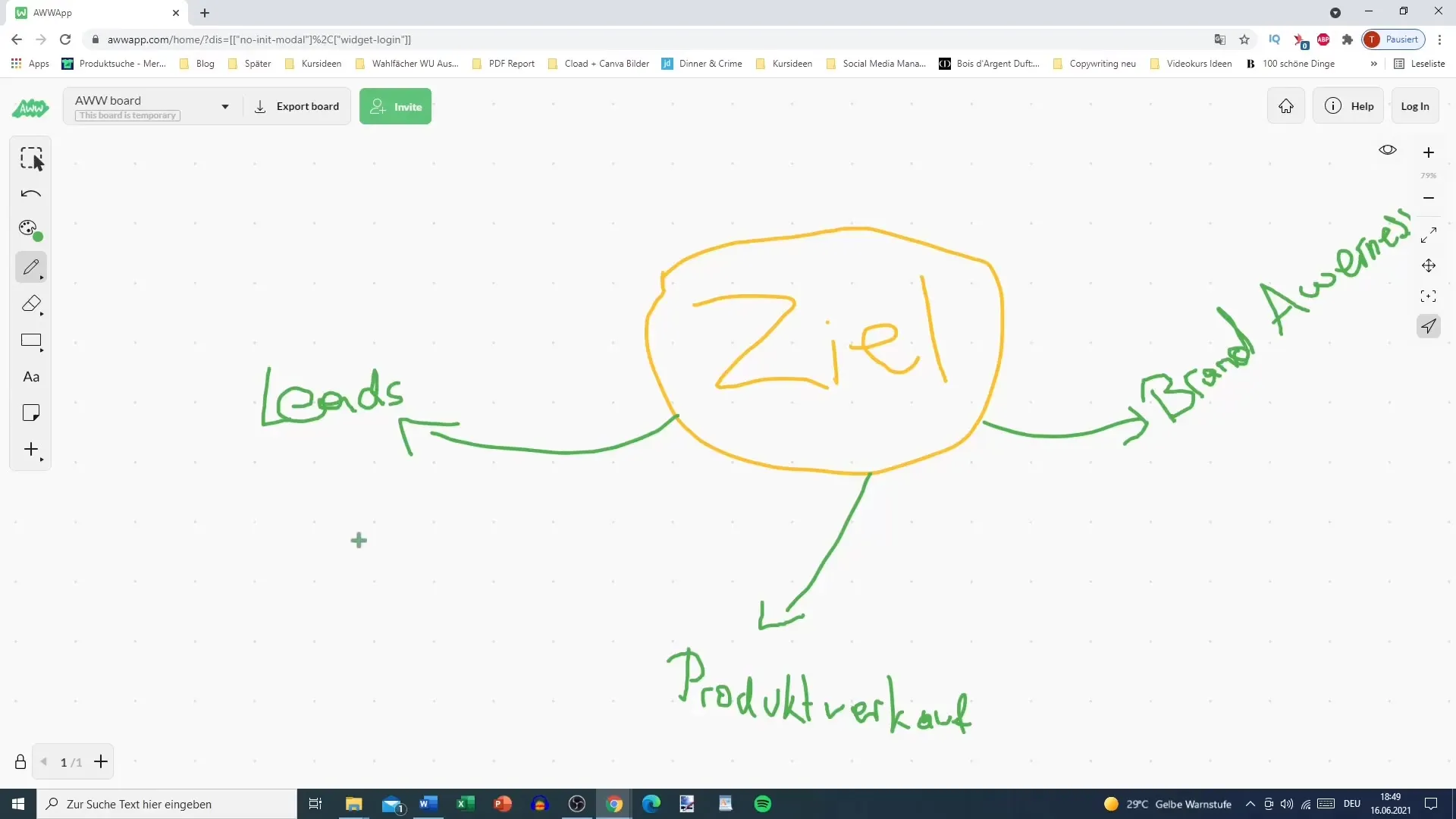Toggle pin/lock board button

pyautogui.click(x=20, y=762)
